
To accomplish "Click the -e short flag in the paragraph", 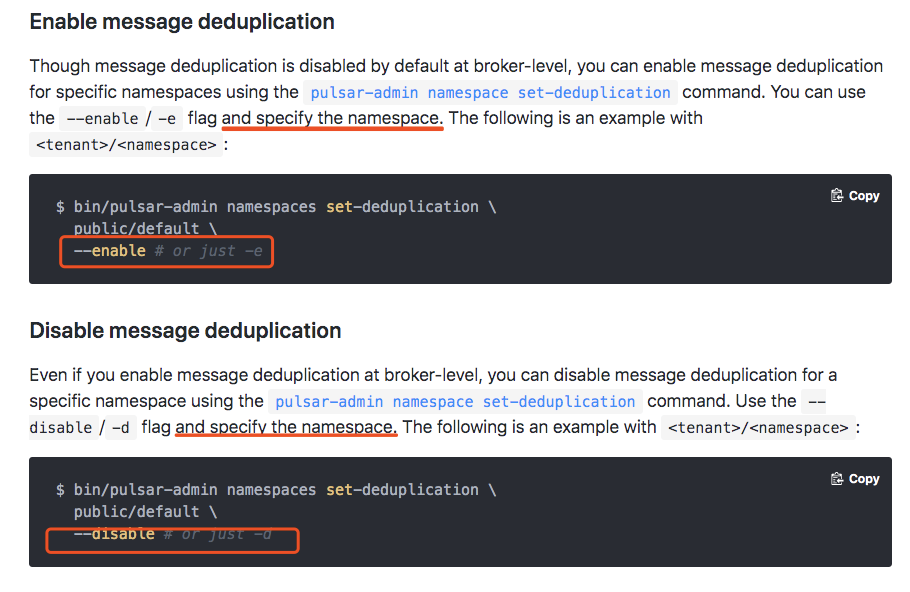I will click(167, 119).
